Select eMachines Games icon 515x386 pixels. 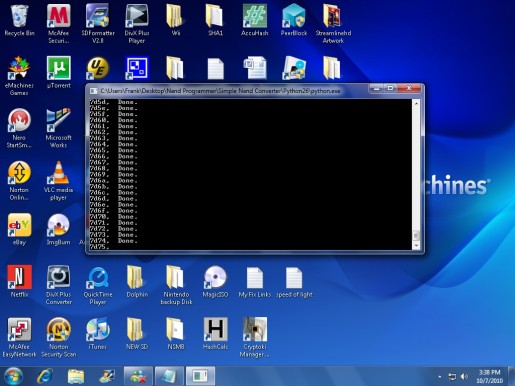tap(19, 76)
